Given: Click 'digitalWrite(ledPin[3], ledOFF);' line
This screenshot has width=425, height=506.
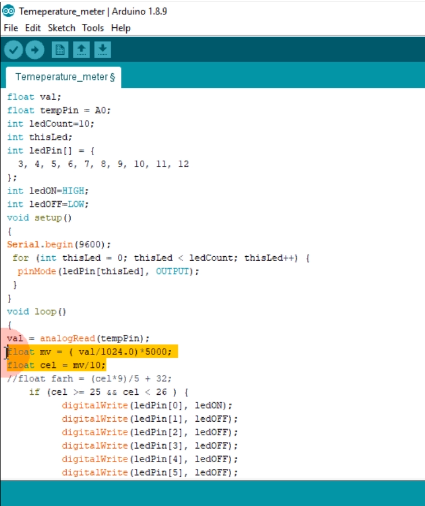Looking at the screenshot, I should coord(150,446).
